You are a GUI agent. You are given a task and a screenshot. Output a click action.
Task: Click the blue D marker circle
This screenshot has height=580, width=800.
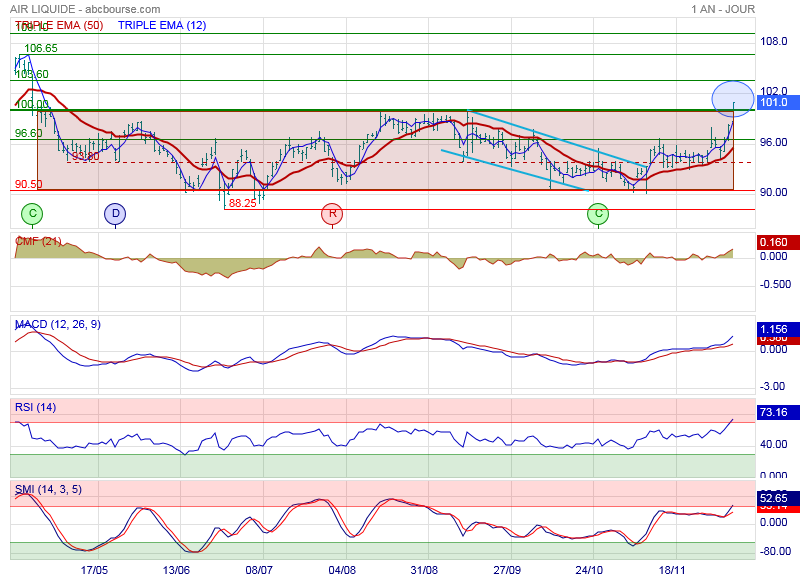[x=116, y=213]
